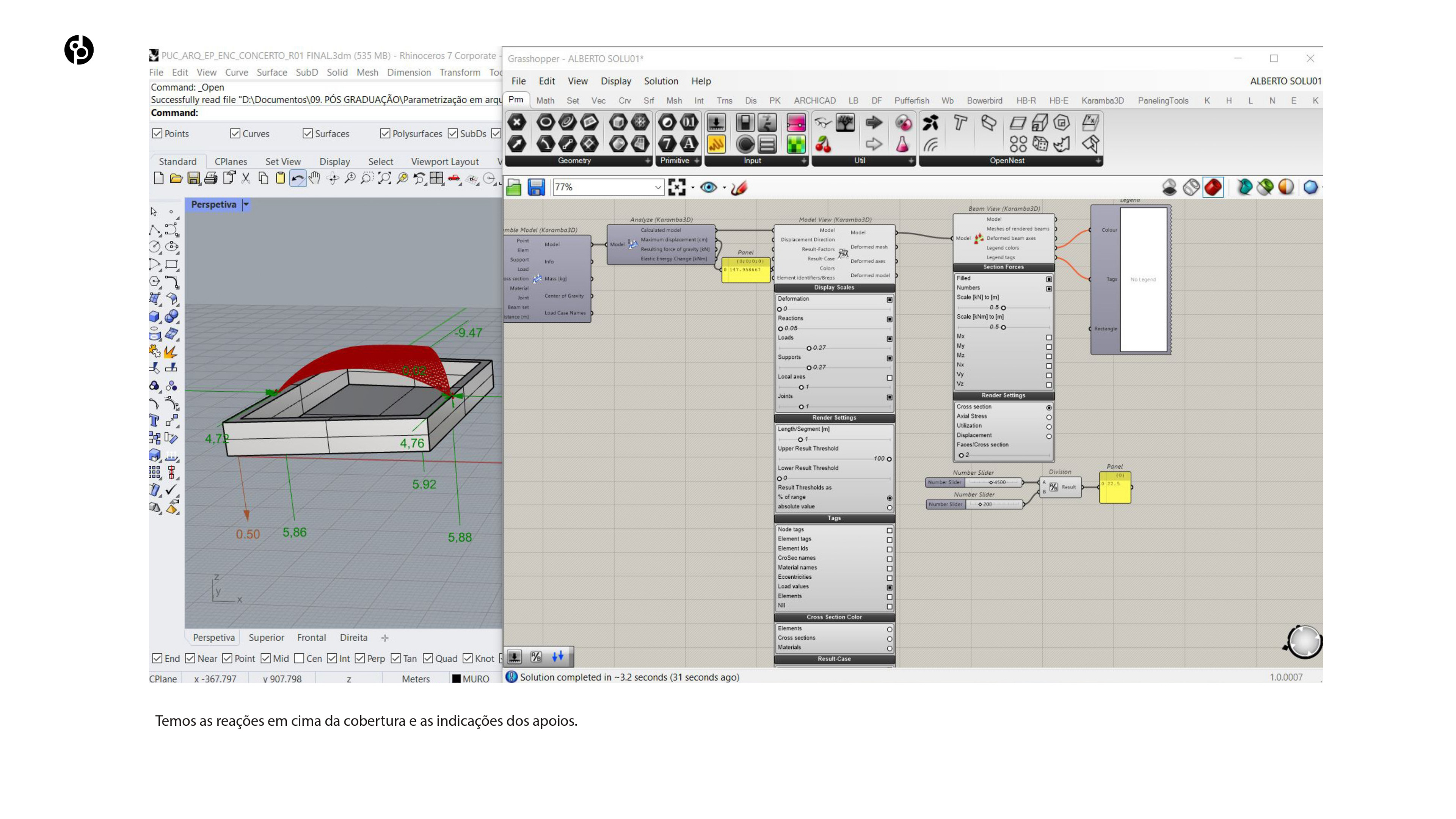Screen dimensions: 1456x819
Task: Open file icon in Grasshopper canvas toolbar
Action: [x=514, y=187]
